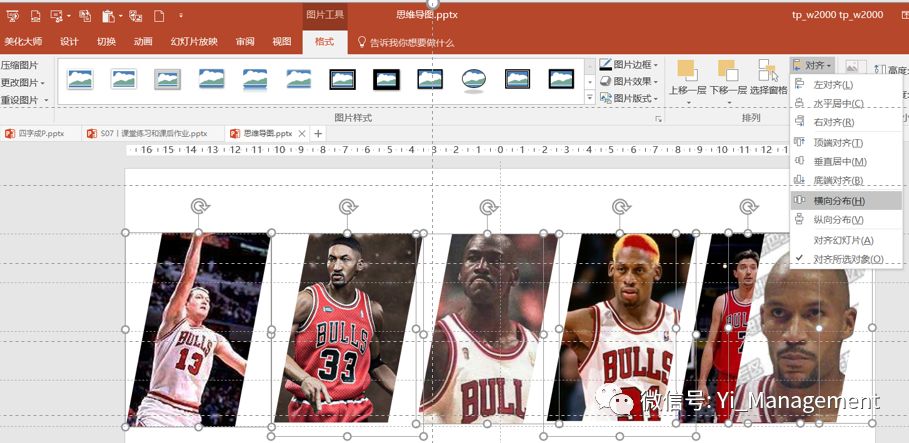Select the yellow-haired Bulls player picture
Viewport: 909px width, 443px height.
620,328
